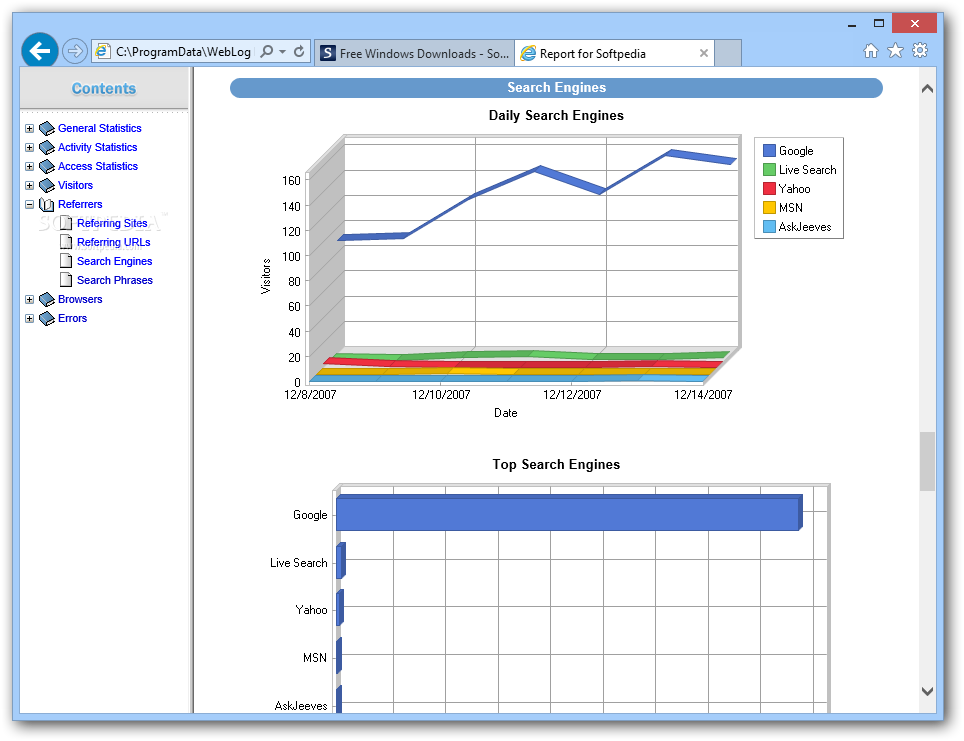Click the scrollbar up arrow
The height and width of the screenshot is (741, 964).
(927, 89)
